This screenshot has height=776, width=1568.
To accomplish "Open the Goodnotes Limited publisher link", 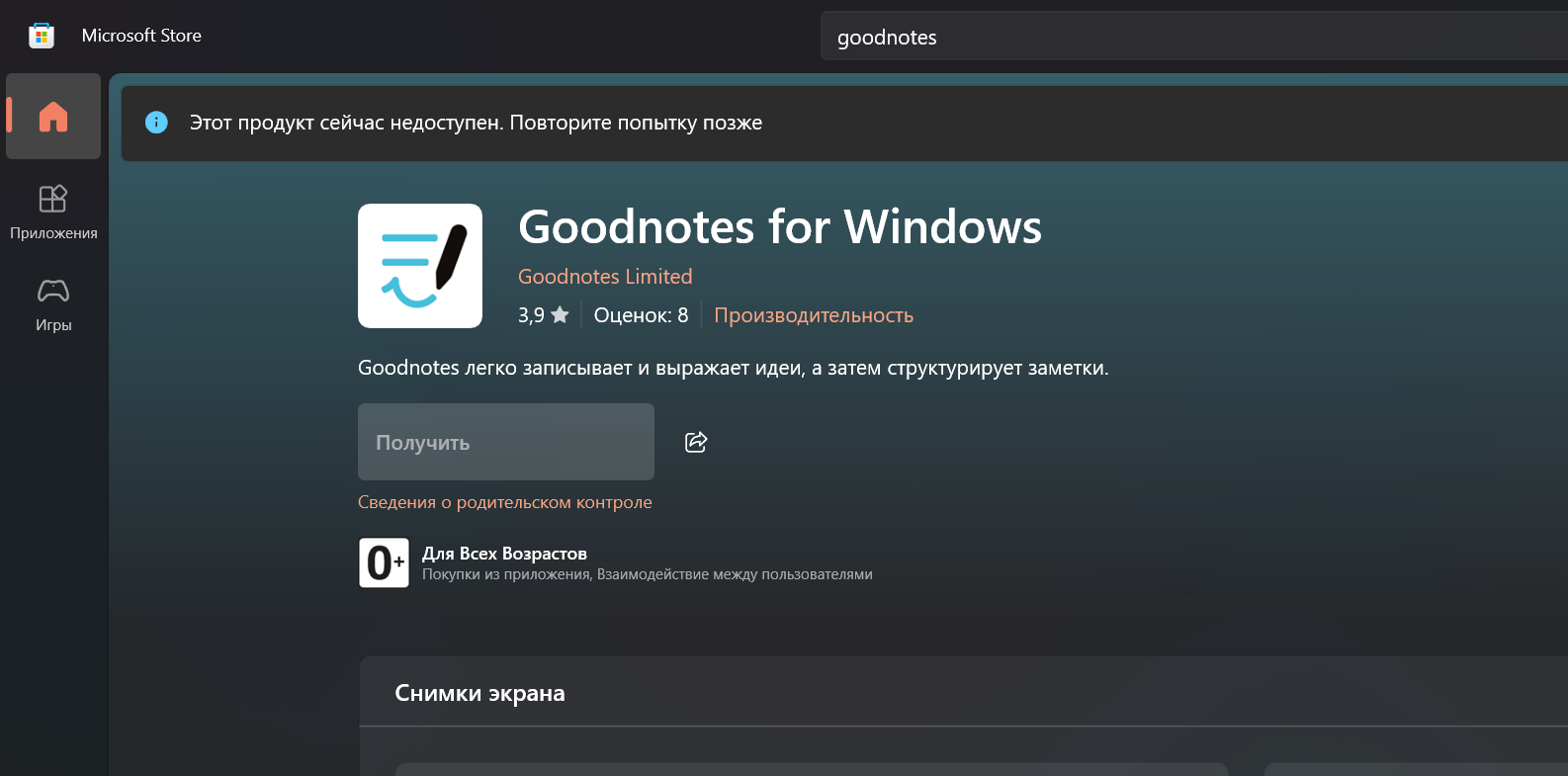I will 605,277.
